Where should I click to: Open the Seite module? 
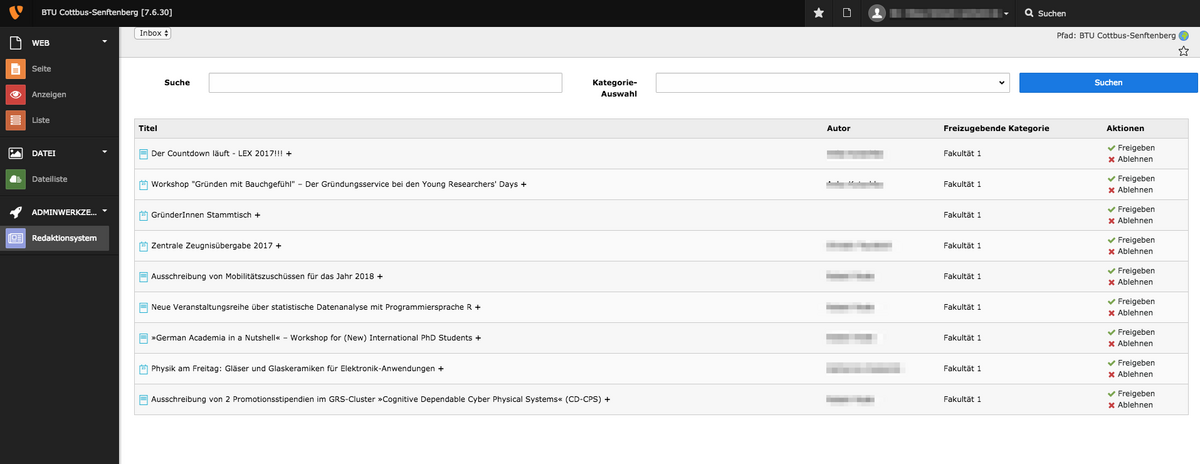click(41, 68)
